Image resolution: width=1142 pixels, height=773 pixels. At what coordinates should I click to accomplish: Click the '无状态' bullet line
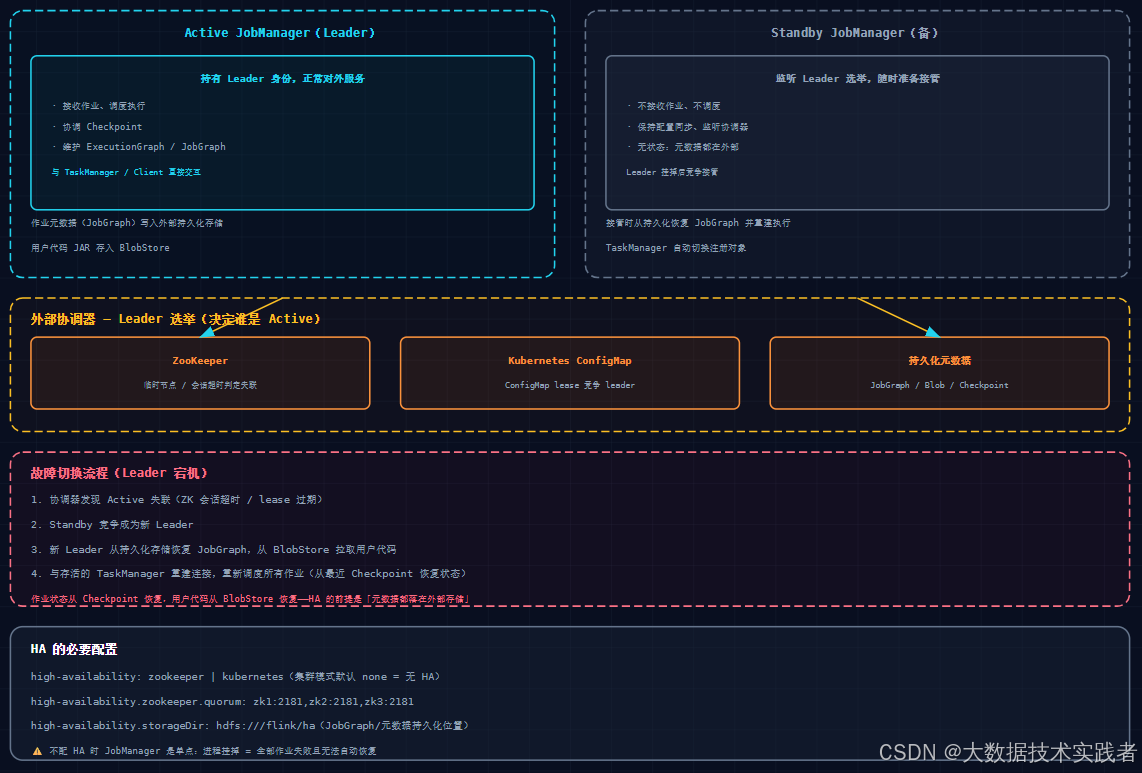pos(682,147)
